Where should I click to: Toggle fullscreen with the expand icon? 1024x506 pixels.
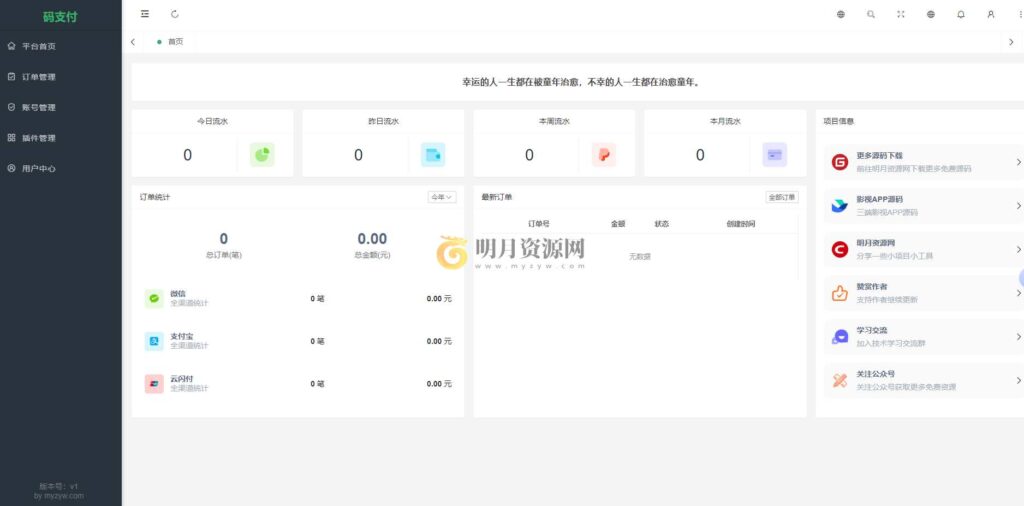point(901,14)
